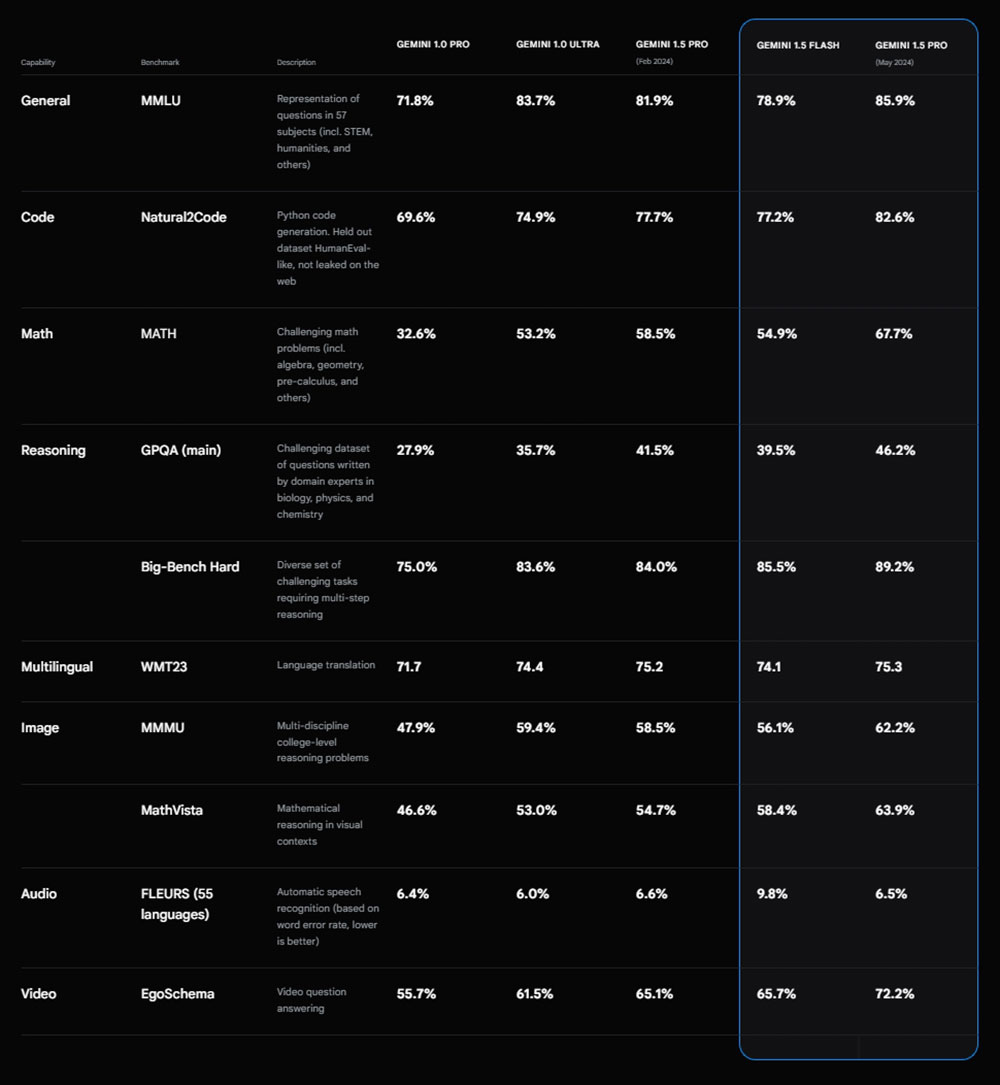
Task: Click the Gemini 1.5 Flash column header
Action: tap(797, 45)
